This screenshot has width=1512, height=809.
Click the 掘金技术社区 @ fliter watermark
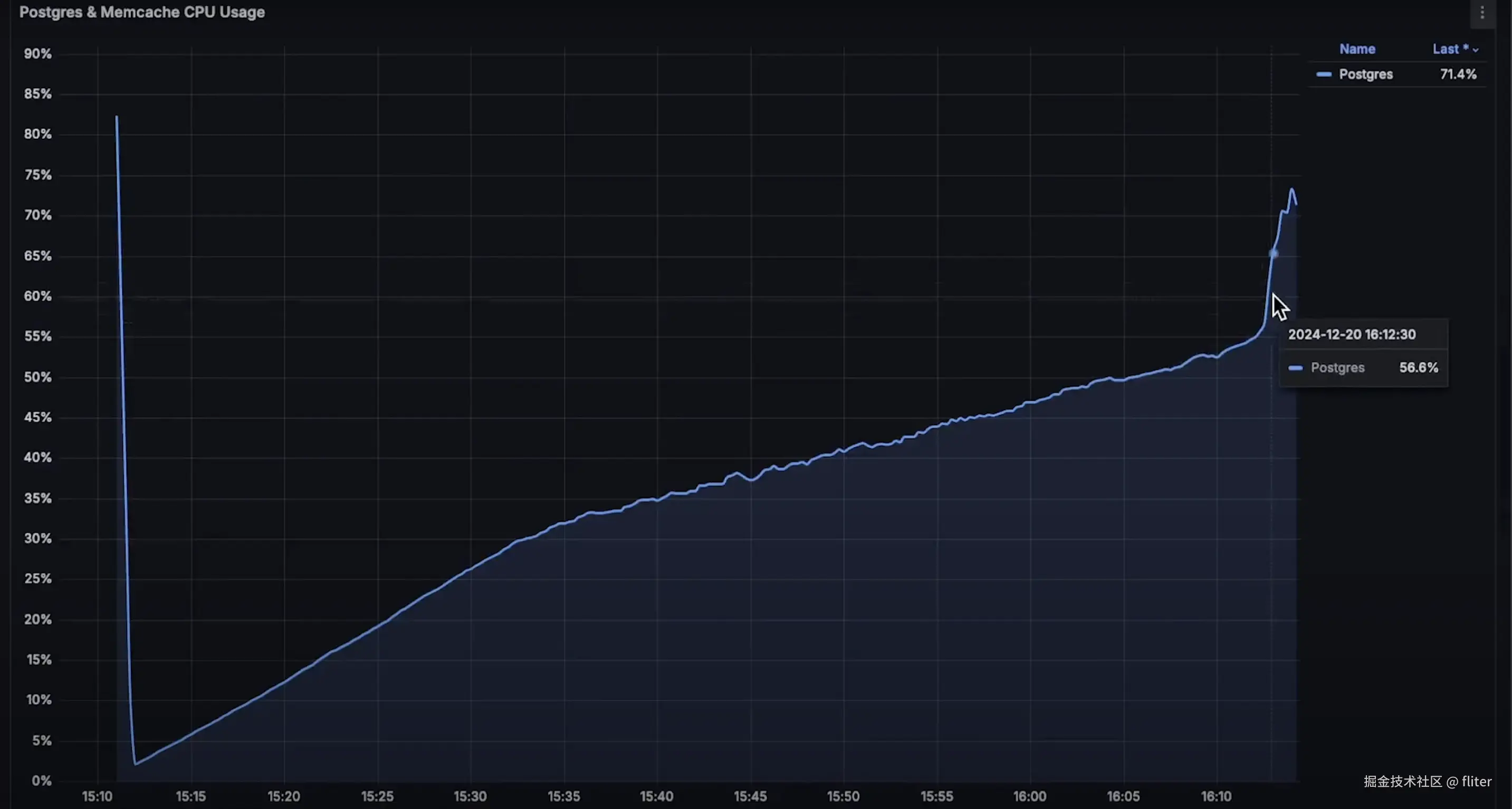[1427, 782]
